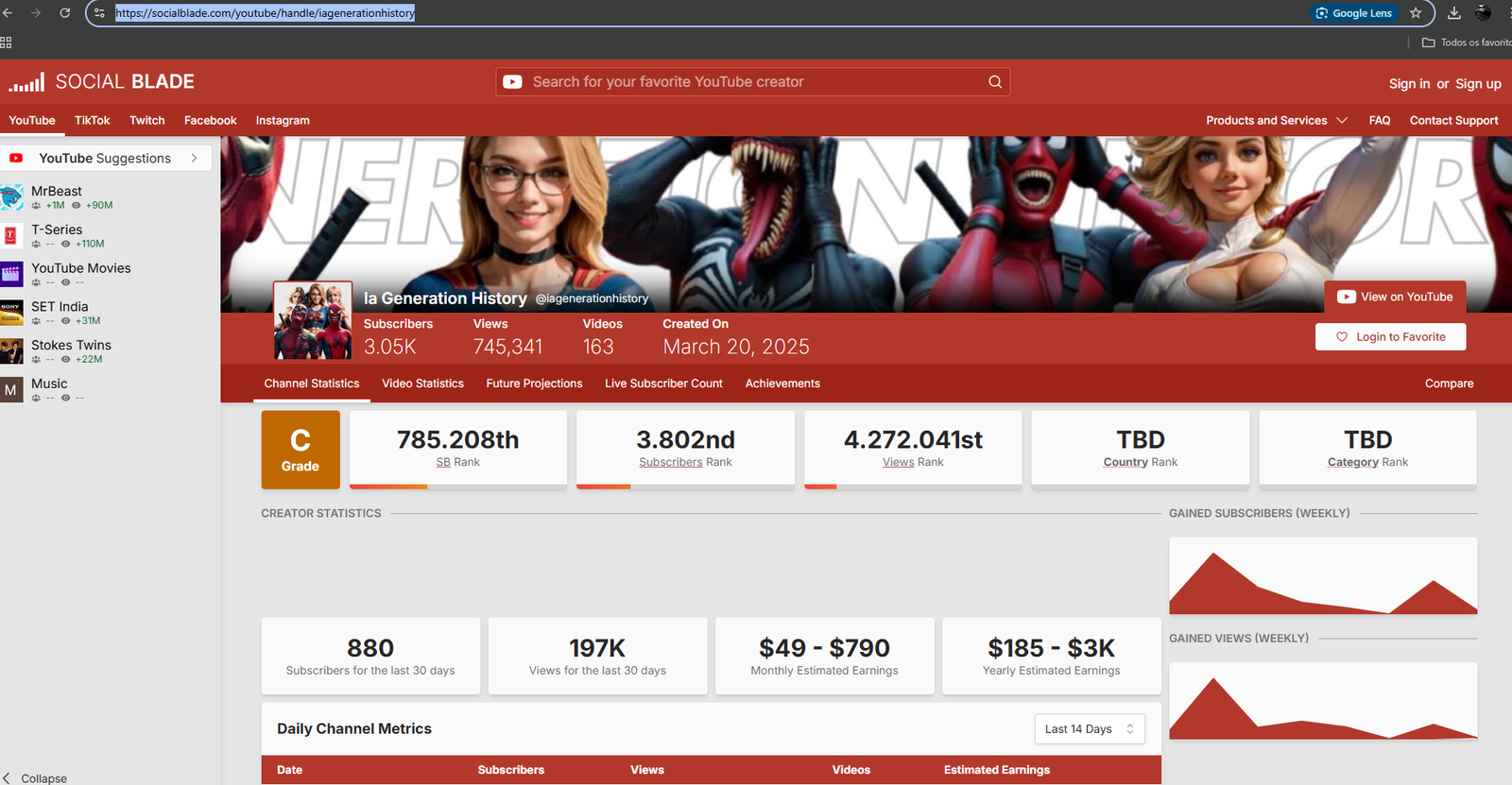Open the browser profile avatar
The height and width of the screenshot is (785, 1512).
[x=1484, y=13]
